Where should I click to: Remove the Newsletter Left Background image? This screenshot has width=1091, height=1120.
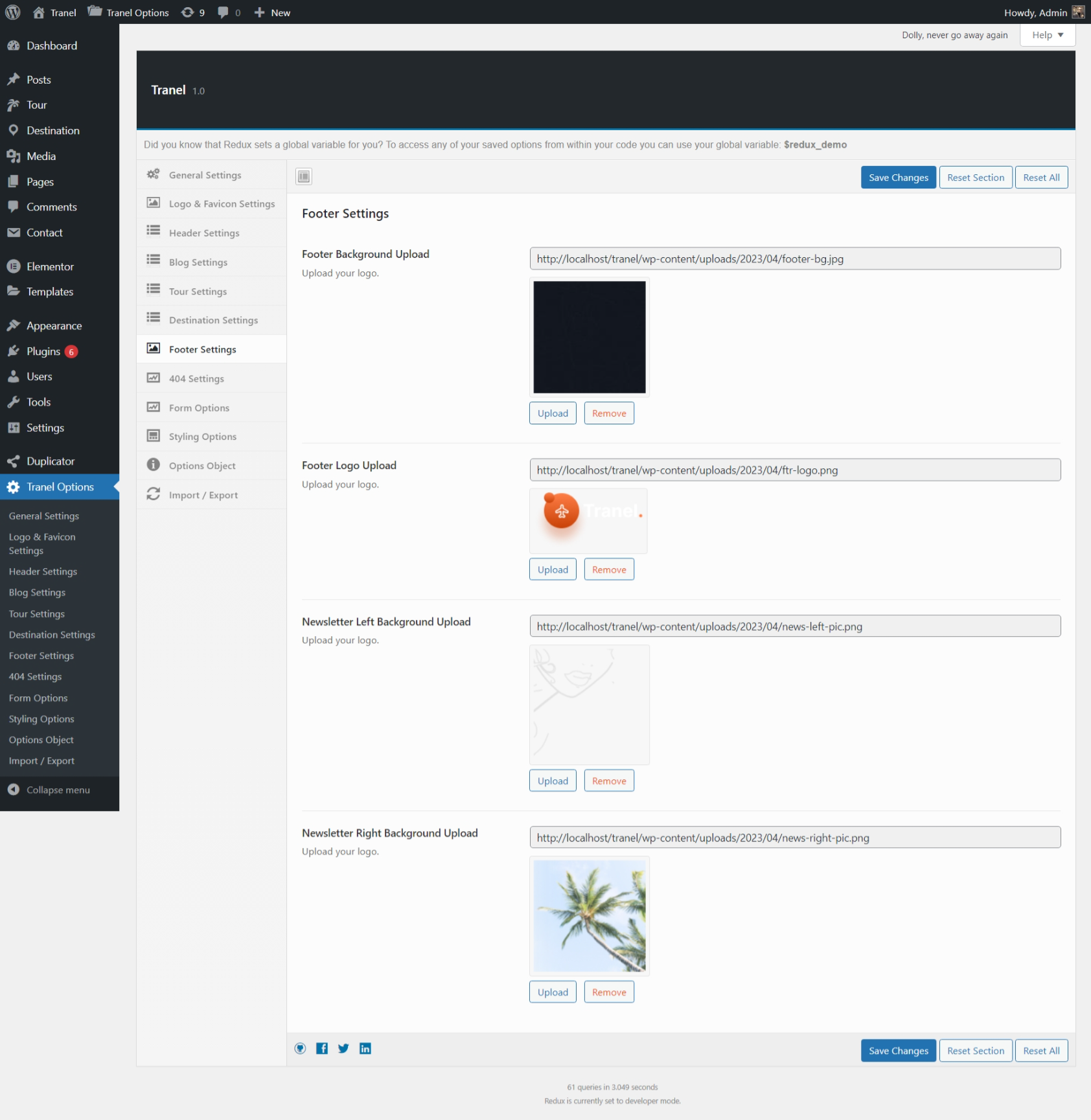click(609, 781)
